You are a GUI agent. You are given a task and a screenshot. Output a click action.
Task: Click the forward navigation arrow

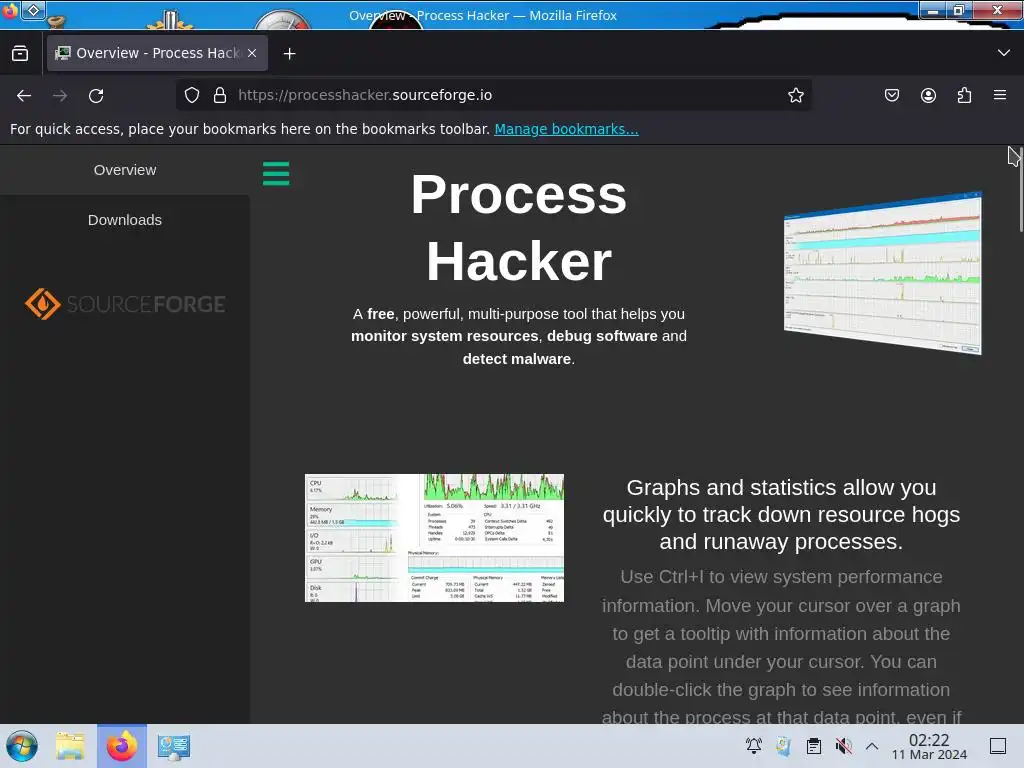tap(60, 95)
